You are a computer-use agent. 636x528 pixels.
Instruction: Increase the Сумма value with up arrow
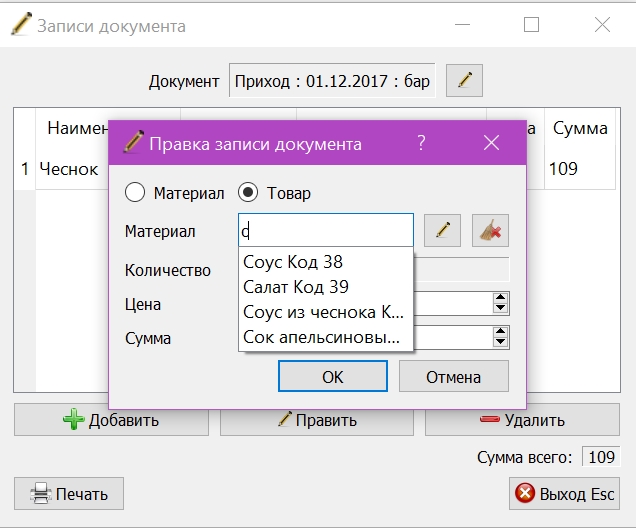coord(501,332)
